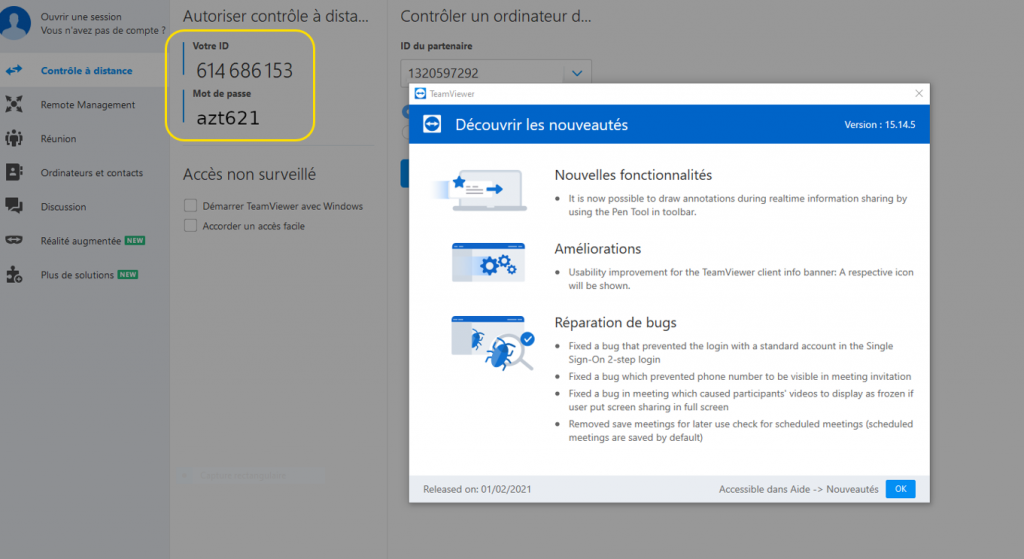1024x559 pixels.
Task: Open 'Ouvrir une session' sign-in link
Action: click(x=81, y=17)
